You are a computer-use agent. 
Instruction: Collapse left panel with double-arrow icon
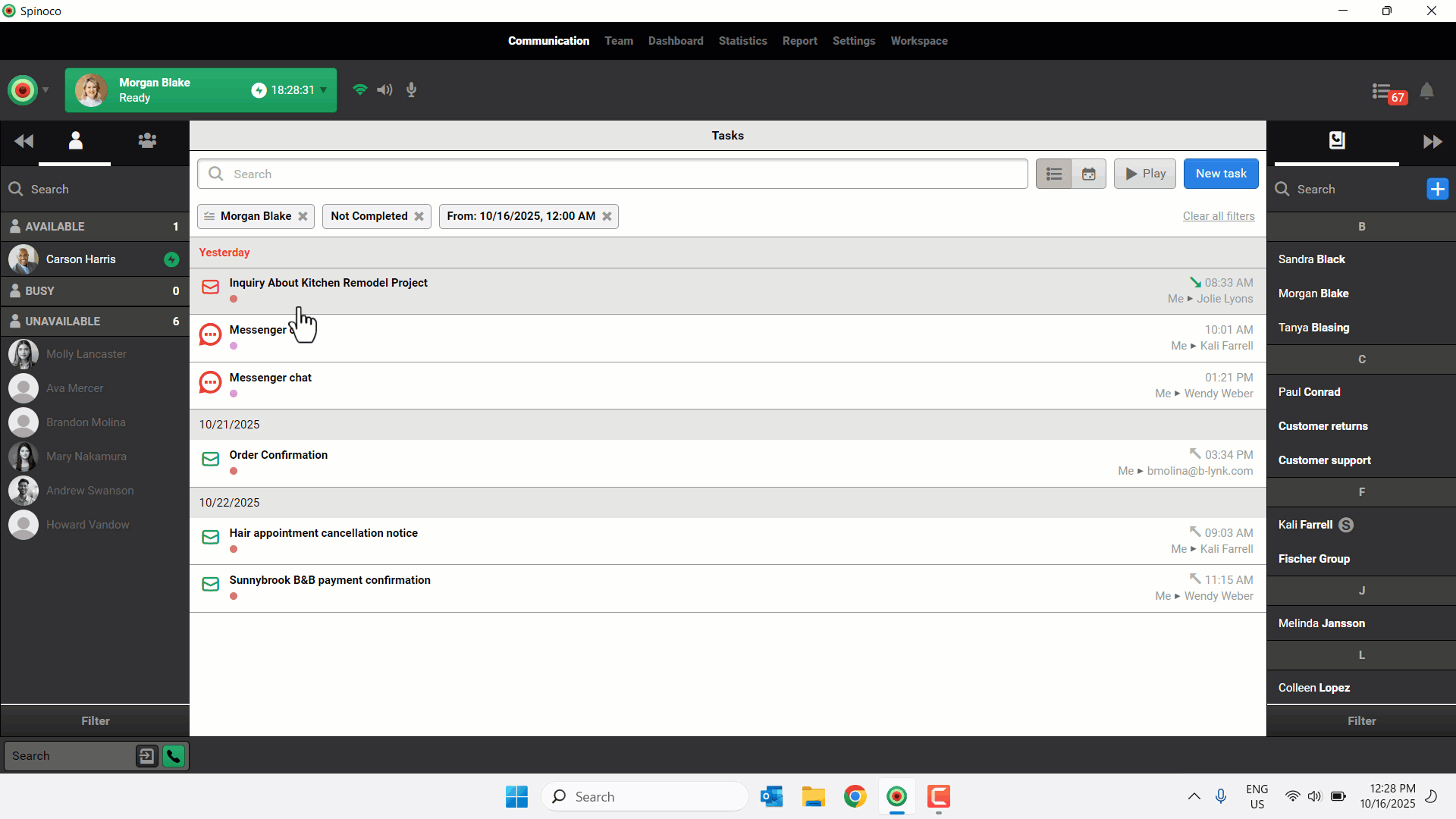click(x=24, y=141)
